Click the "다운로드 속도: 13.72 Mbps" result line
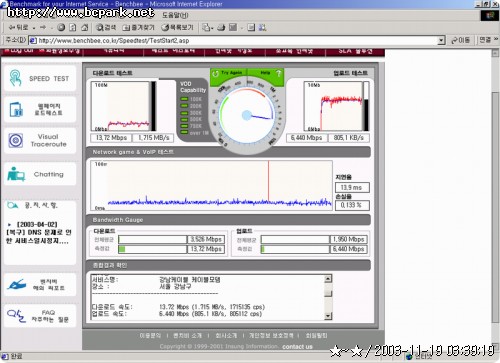Image resolution: width=500 pixels, height=363 pixels. [178, 307]
